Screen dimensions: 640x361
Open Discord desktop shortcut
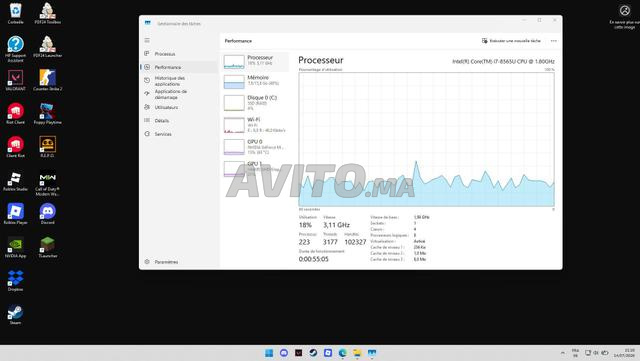[48, 214]
